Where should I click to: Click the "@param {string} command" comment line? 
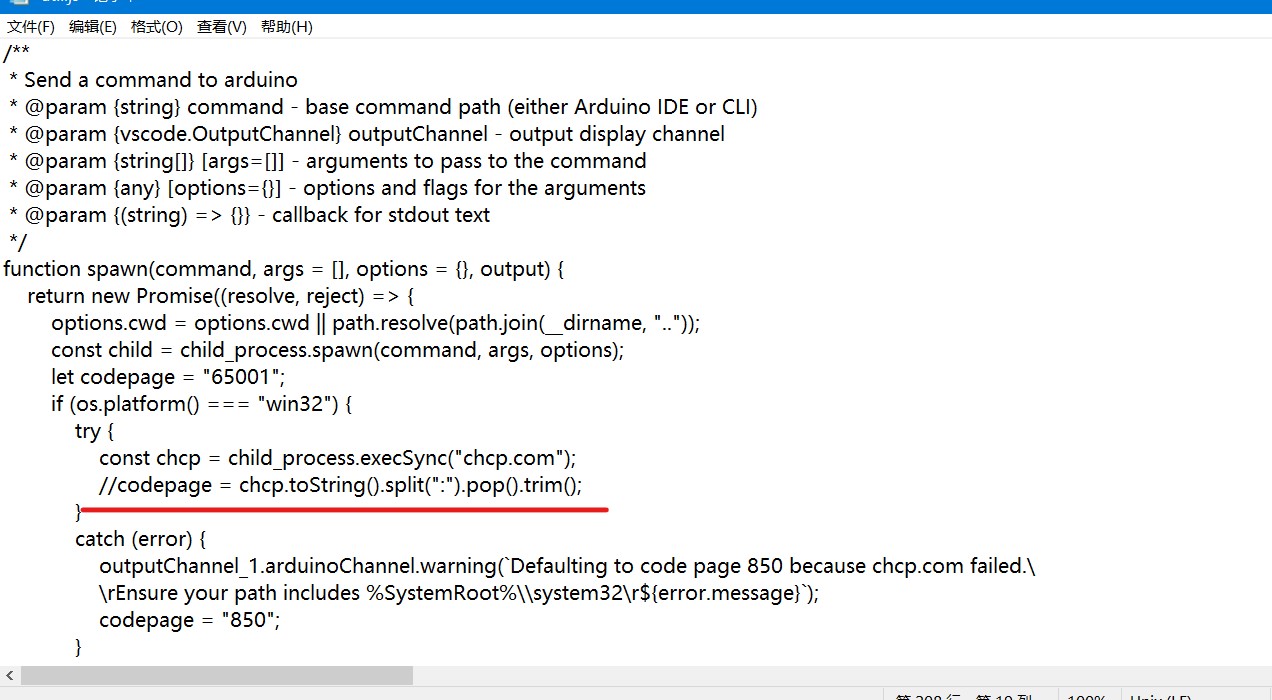[382, 107]
